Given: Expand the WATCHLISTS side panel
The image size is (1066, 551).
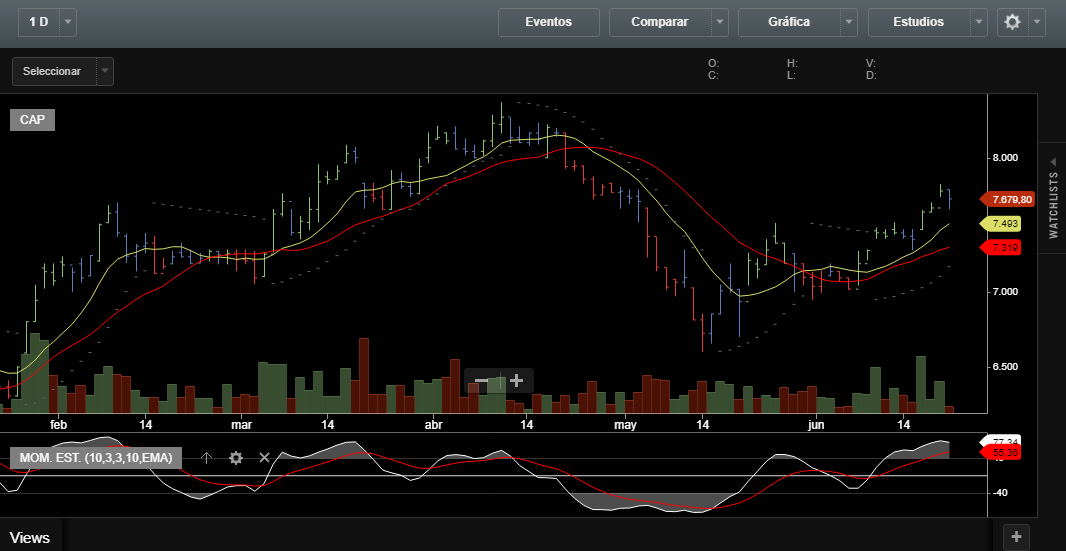Looking at the screenshot, I should [1052, 197].
